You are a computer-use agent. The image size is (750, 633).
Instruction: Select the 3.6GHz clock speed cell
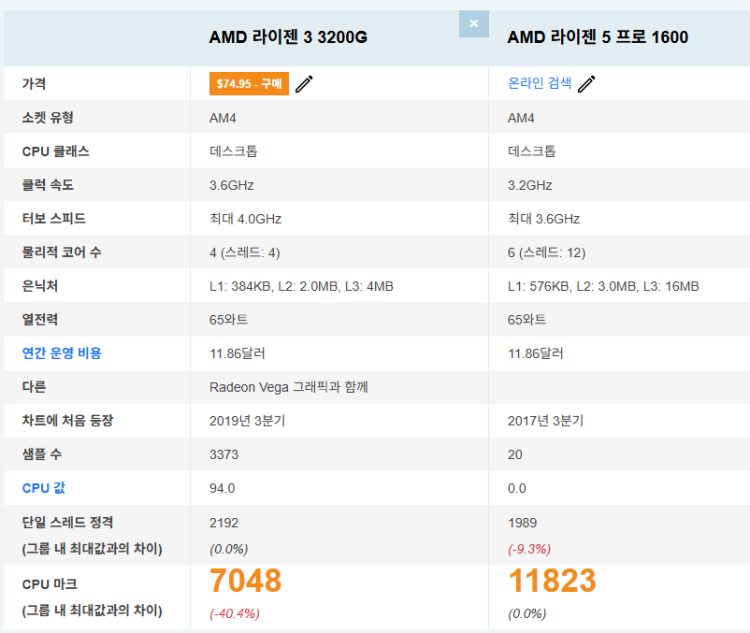(232, 185)
